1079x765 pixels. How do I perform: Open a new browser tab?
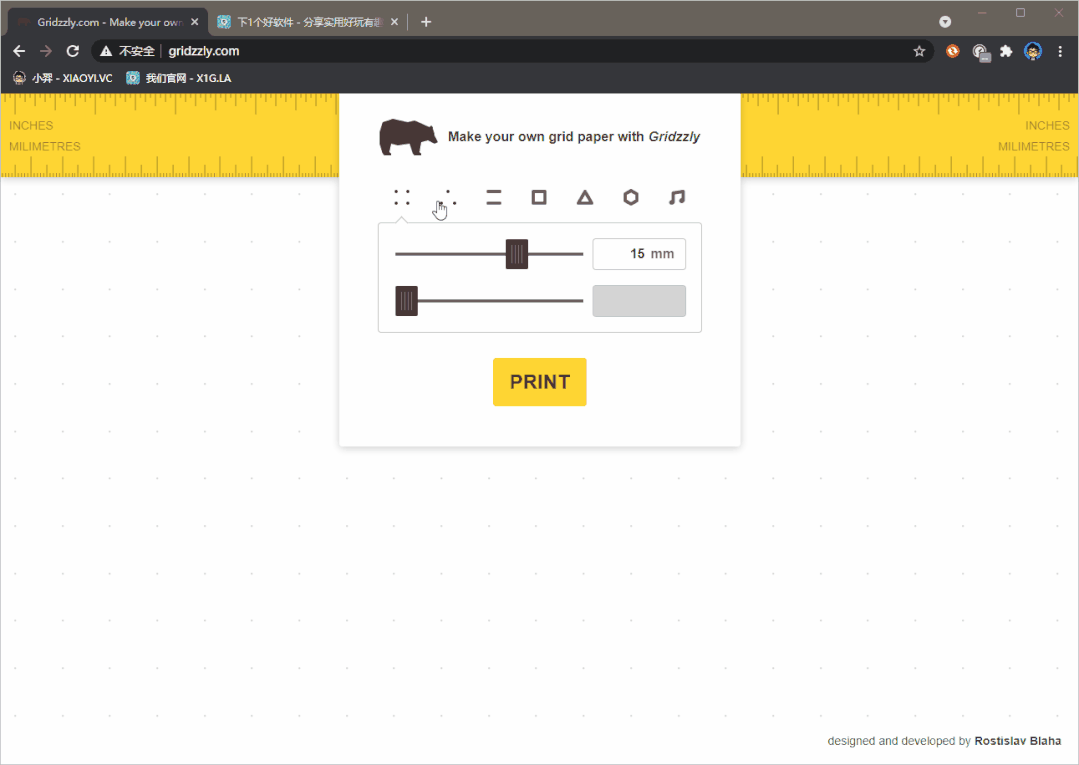tap(426, 22)
